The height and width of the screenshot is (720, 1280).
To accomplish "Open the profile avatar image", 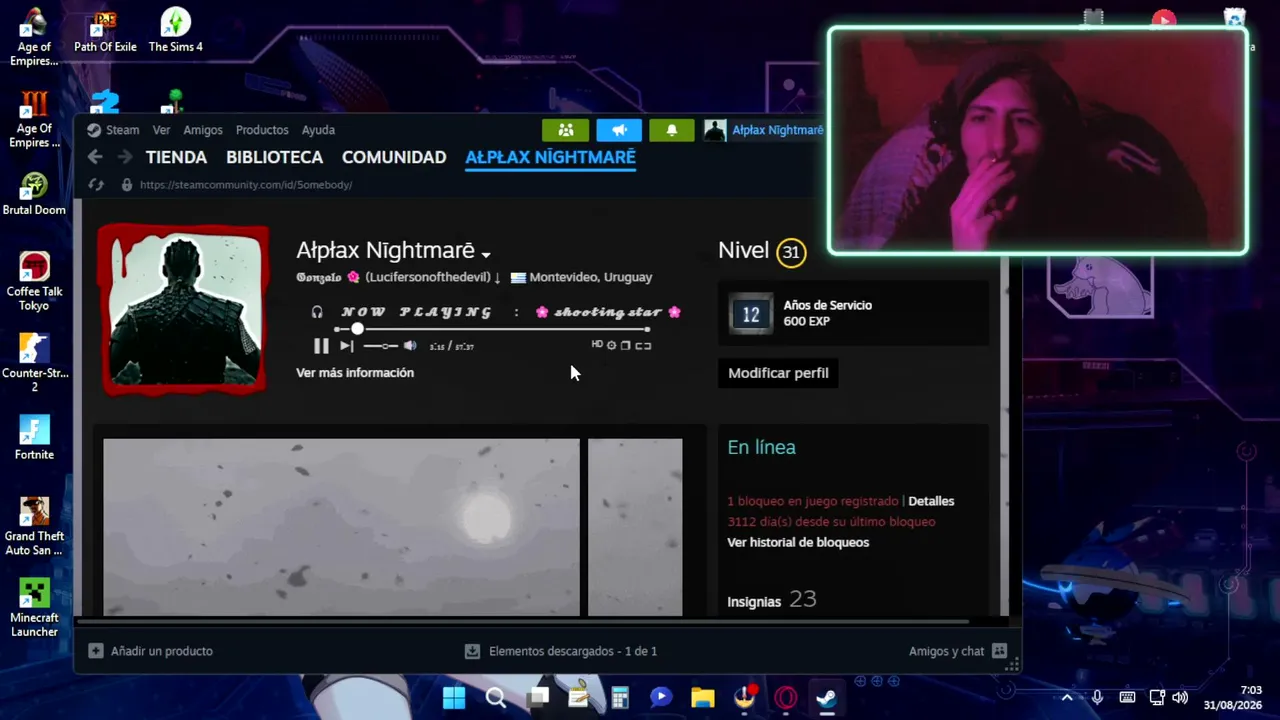I will coord(184,309).
